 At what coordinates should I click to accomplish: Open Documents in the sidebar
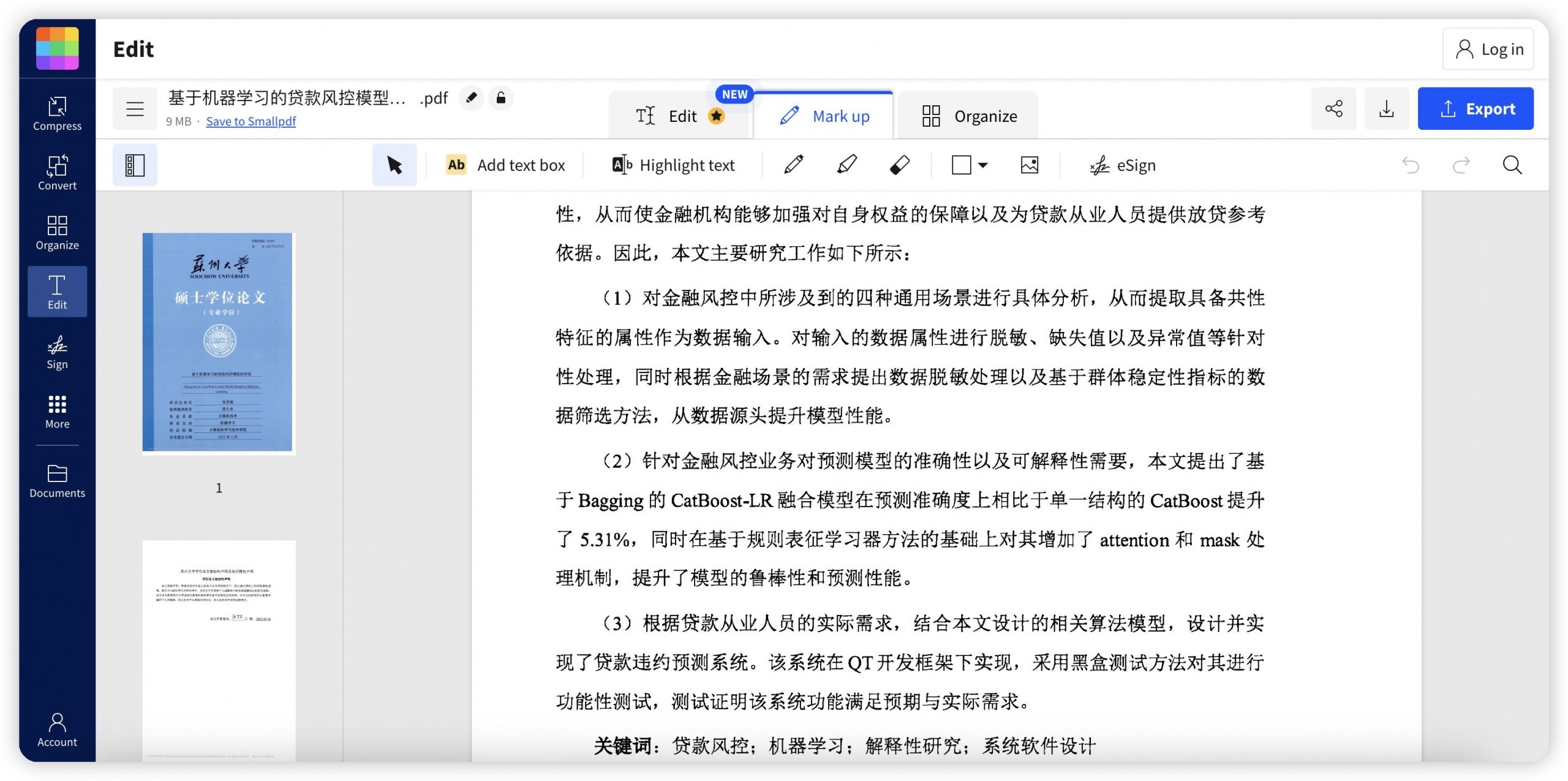57,481
